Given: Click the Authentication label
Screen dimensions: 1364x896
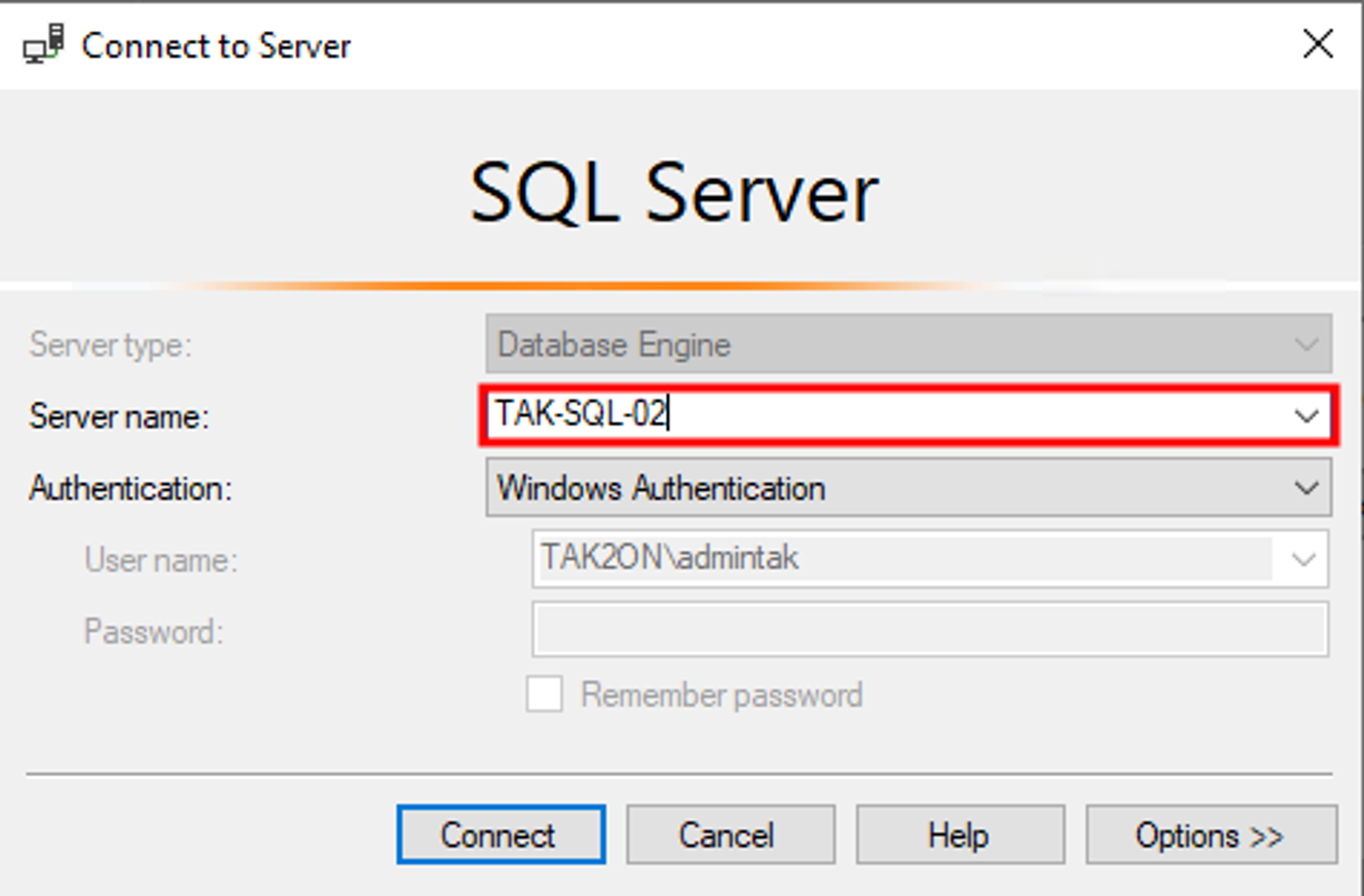Looking at the screenshot, I should (130, 488).
